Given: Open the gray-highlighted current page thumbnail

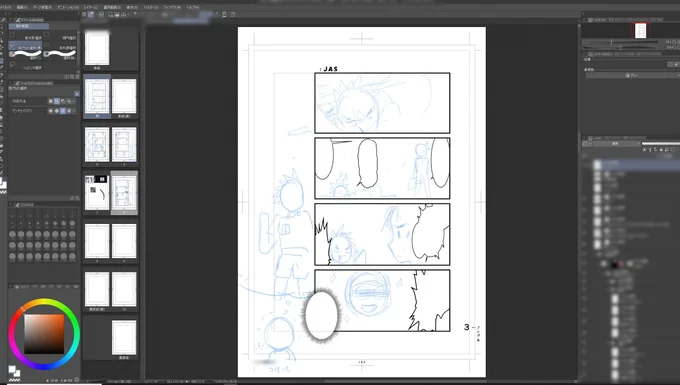Looking at the screenshot, I should 124,192.
